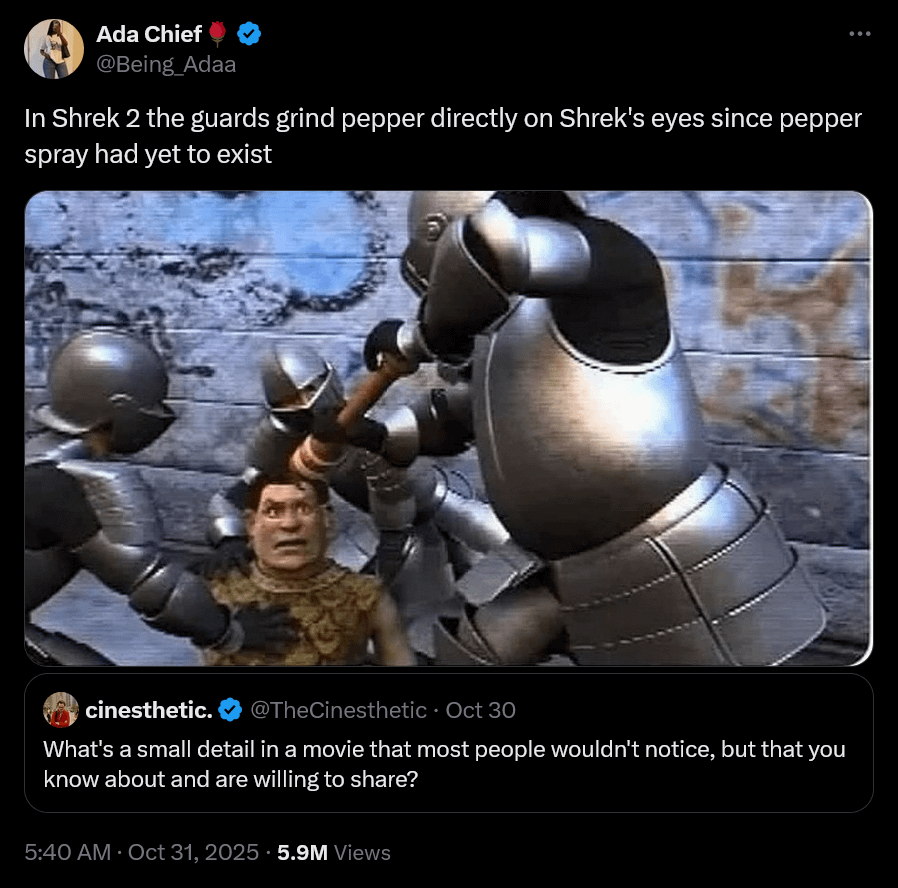Open Ada Chief's profile picture
The image size is (898, 888).
point(54,49)
